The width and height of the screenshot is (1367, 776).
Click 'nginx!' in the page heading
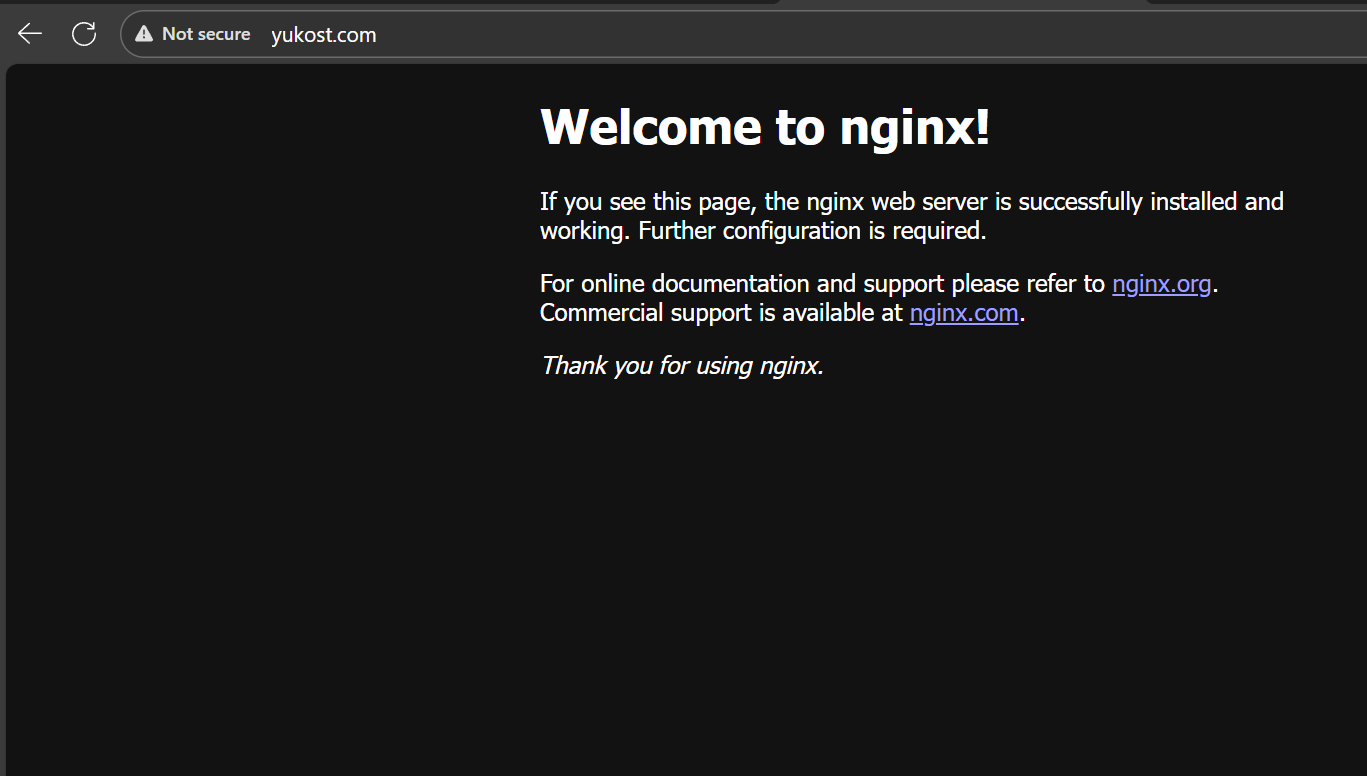pyautogui.click(x=914, y=128)
